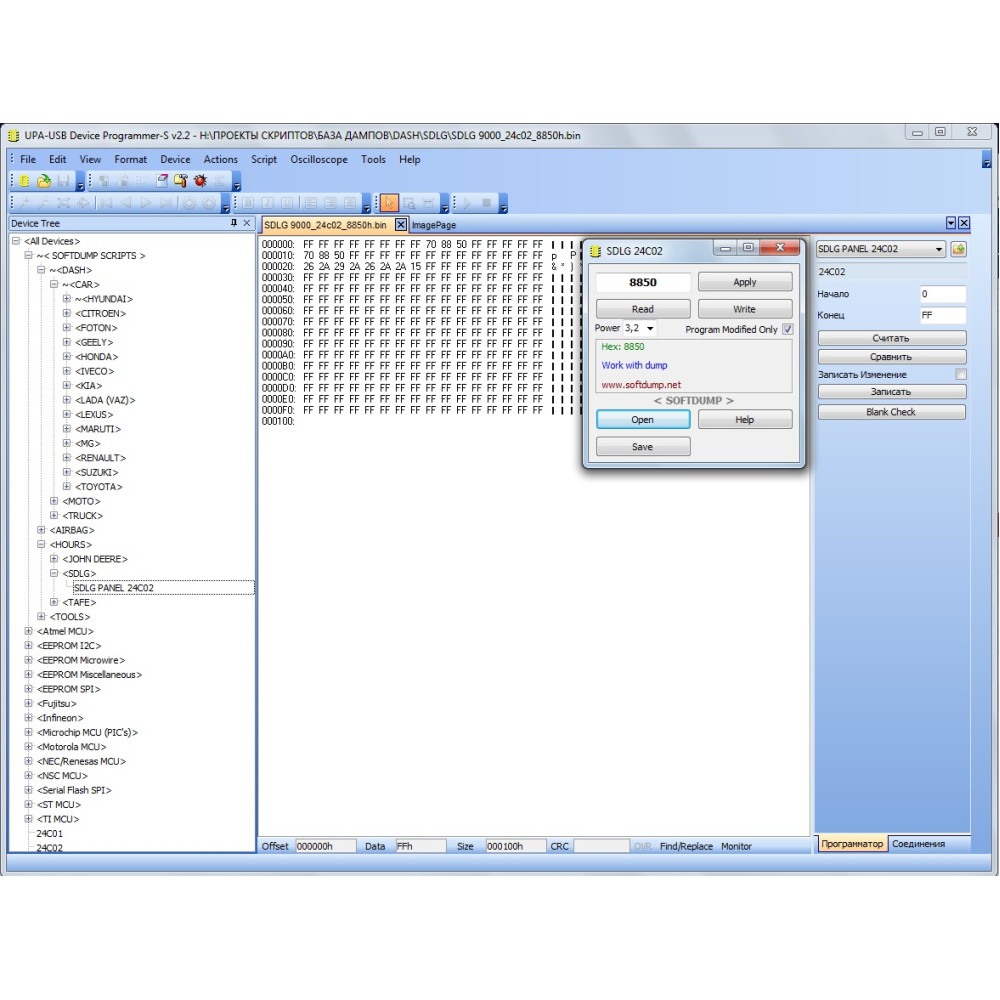Click the align left text icon
The image size is (1000, 1000).
[x=311, y=203]
